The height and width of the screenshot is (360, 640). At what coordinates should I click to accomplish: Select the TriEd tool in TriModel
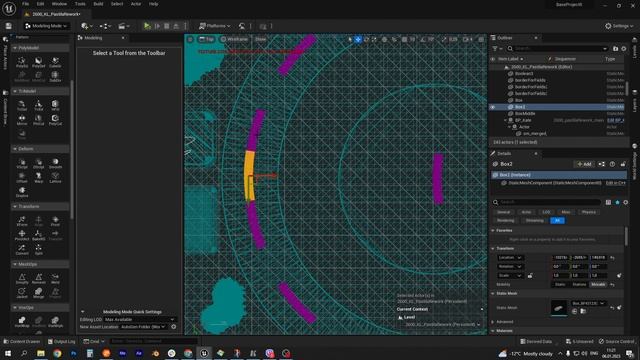point(39,105)
